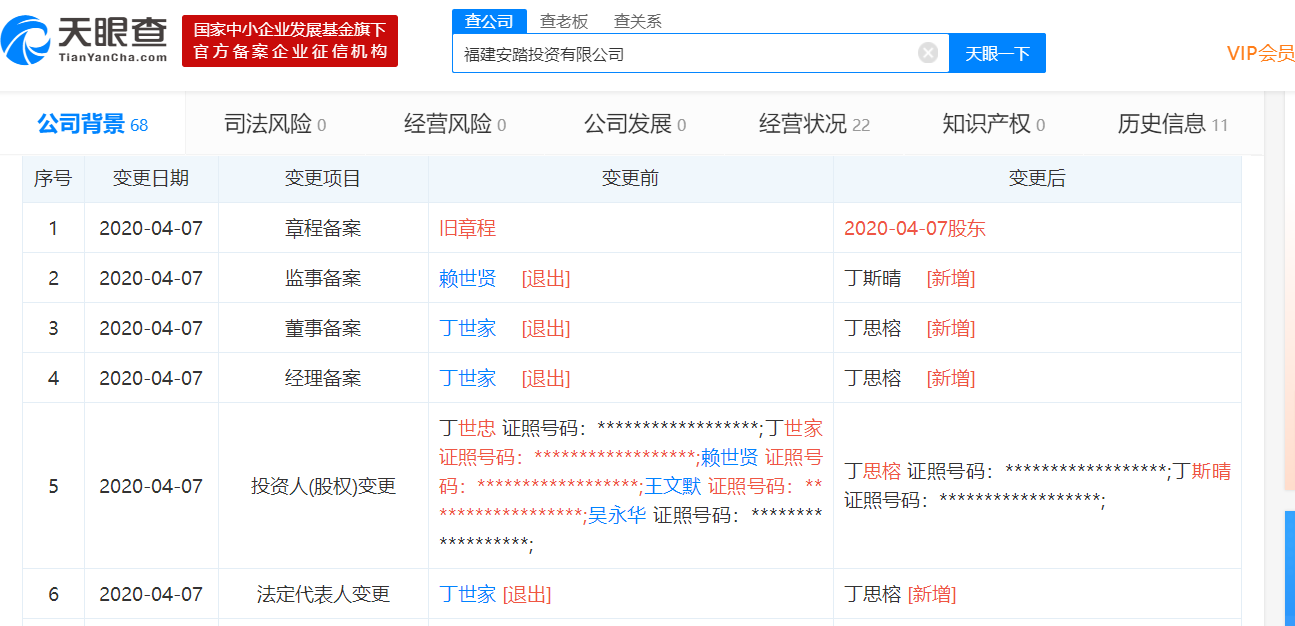1295x626 pixels.
Task: Click 丁世家 in 法定代表人变更 row
Action: click(468, 594)
